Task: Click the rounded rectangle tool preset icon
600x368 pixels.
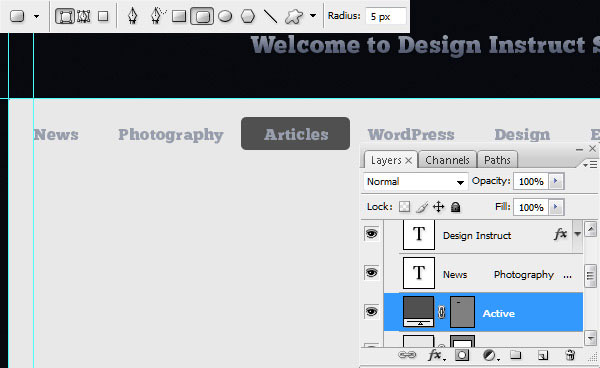Action: 17,16
